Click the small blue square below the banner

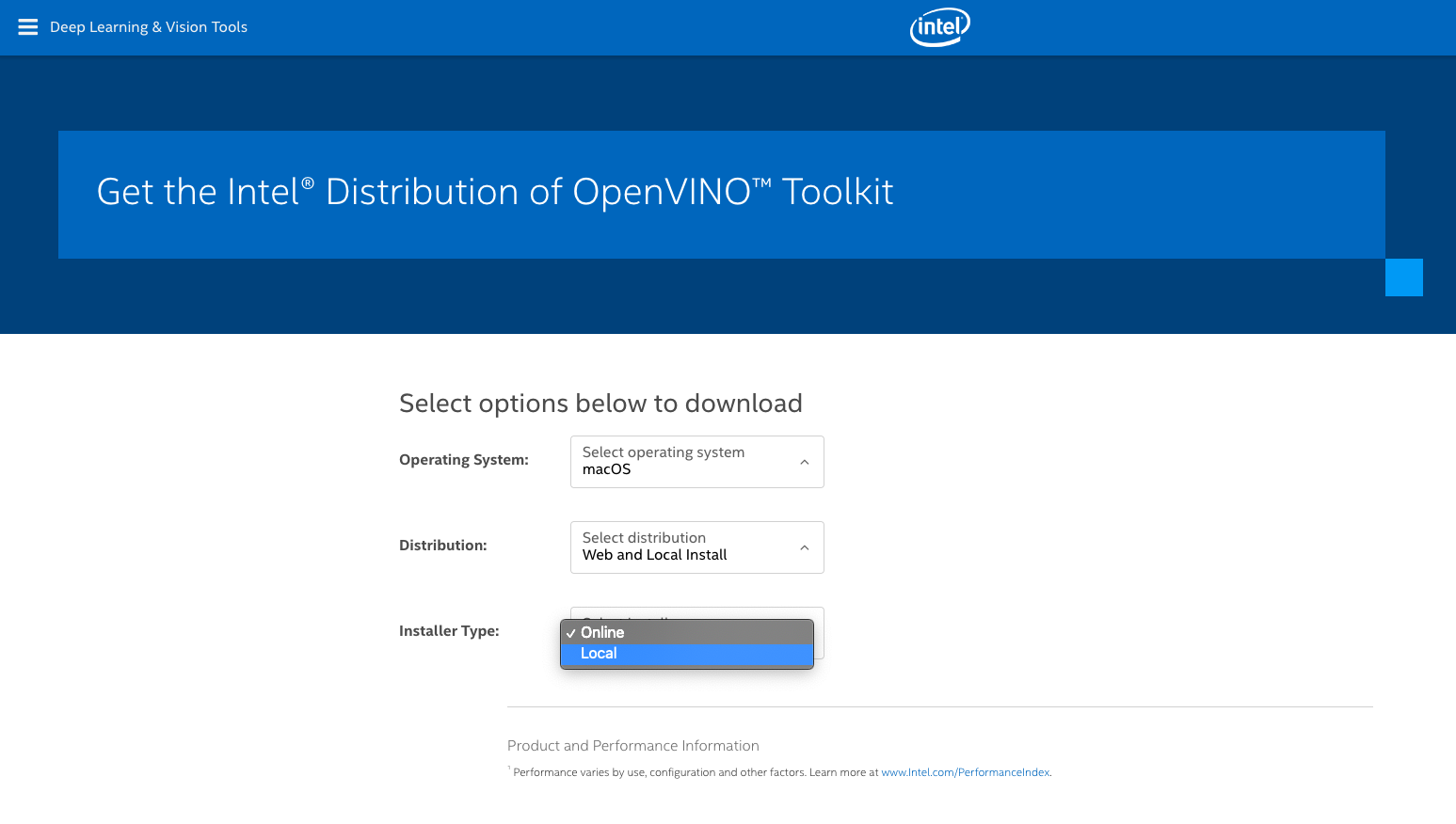tap(1403, 277)
